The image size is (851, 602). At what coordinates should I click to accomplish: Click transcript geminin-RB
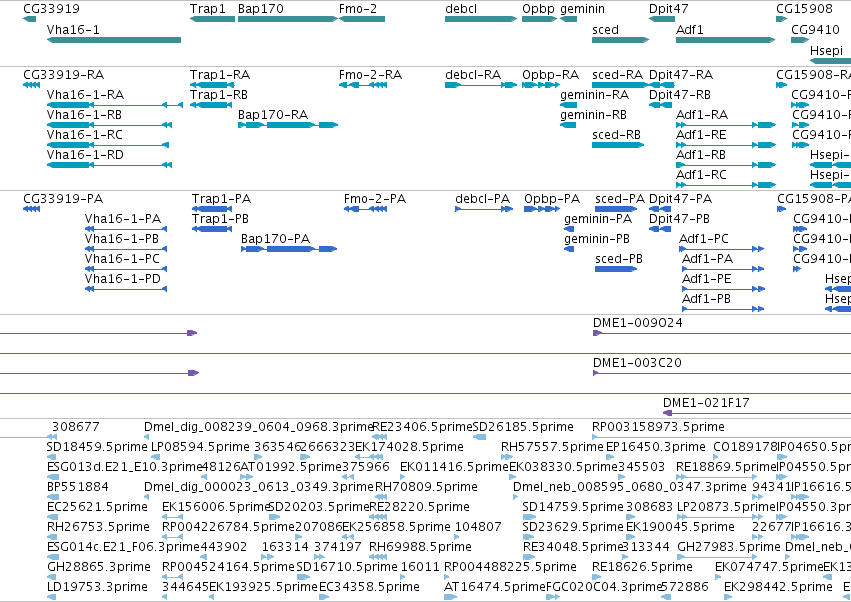tap(568, 125)
